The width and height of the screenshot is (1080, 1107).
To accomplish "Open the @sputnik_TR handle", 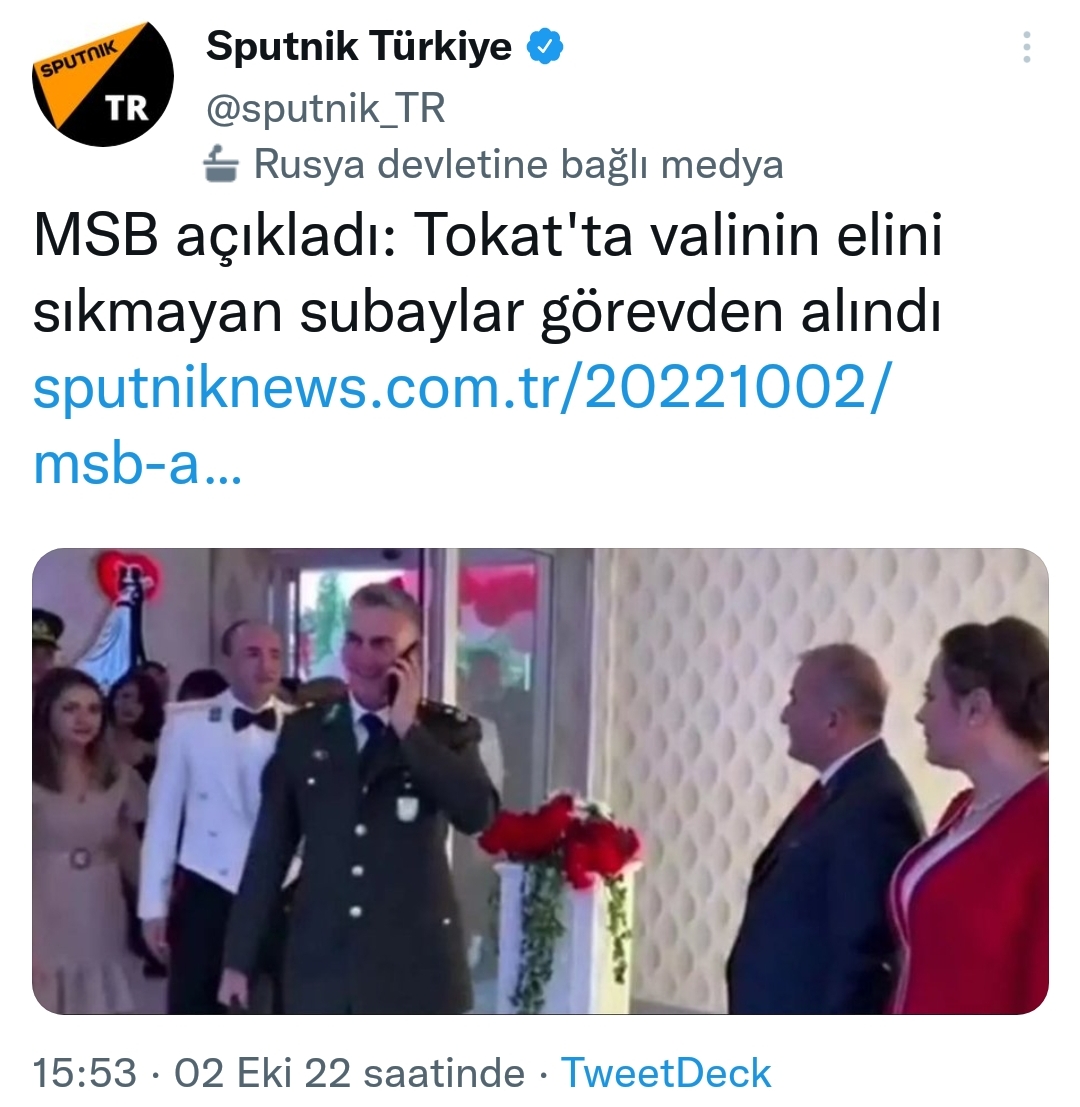I will [x=325, y=108].
